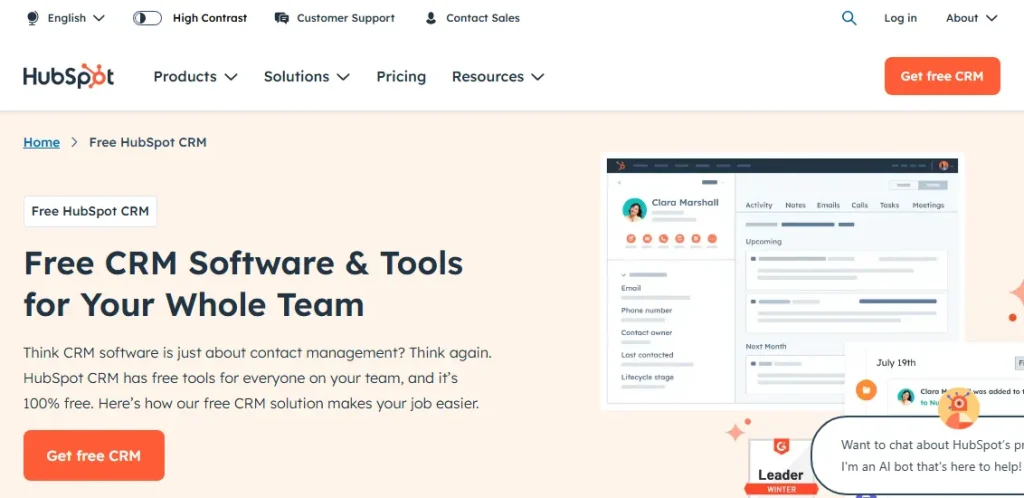Toggle the High Contrast switch
Screen dimensions: 1024x498
147,18
